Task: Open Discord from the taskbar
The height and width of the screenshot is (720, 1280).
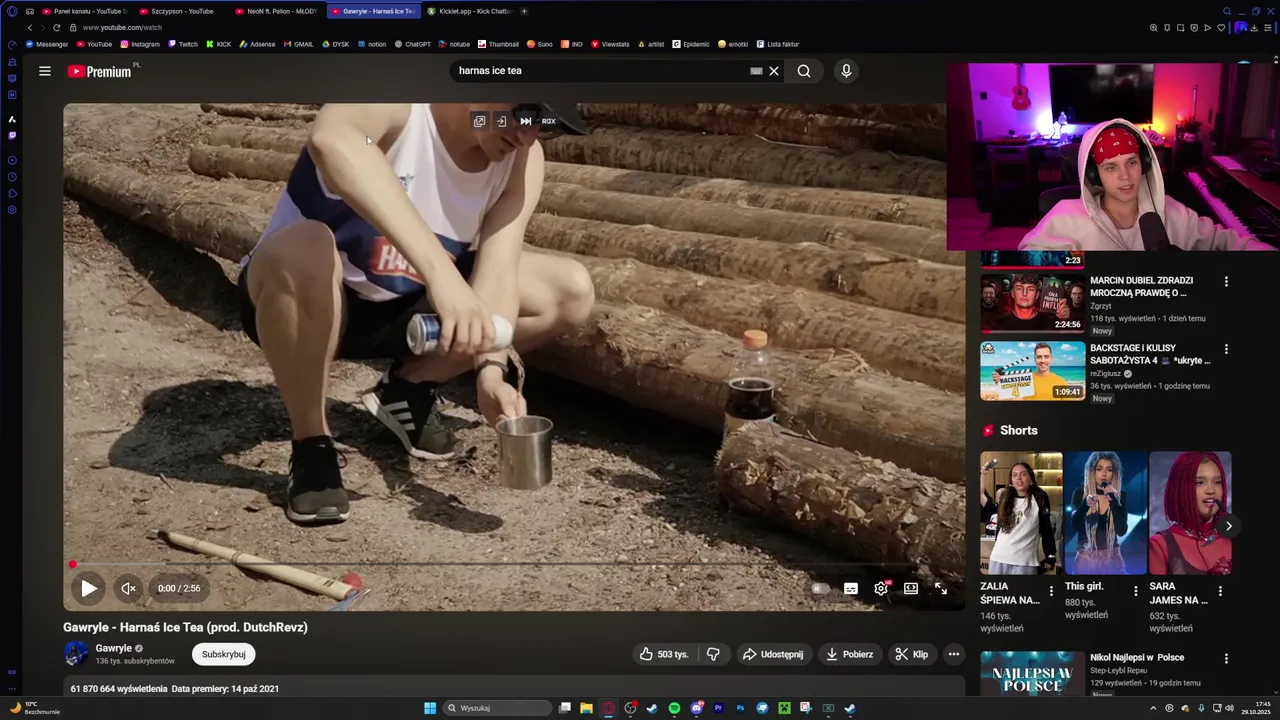Action: tap(697, 708)
